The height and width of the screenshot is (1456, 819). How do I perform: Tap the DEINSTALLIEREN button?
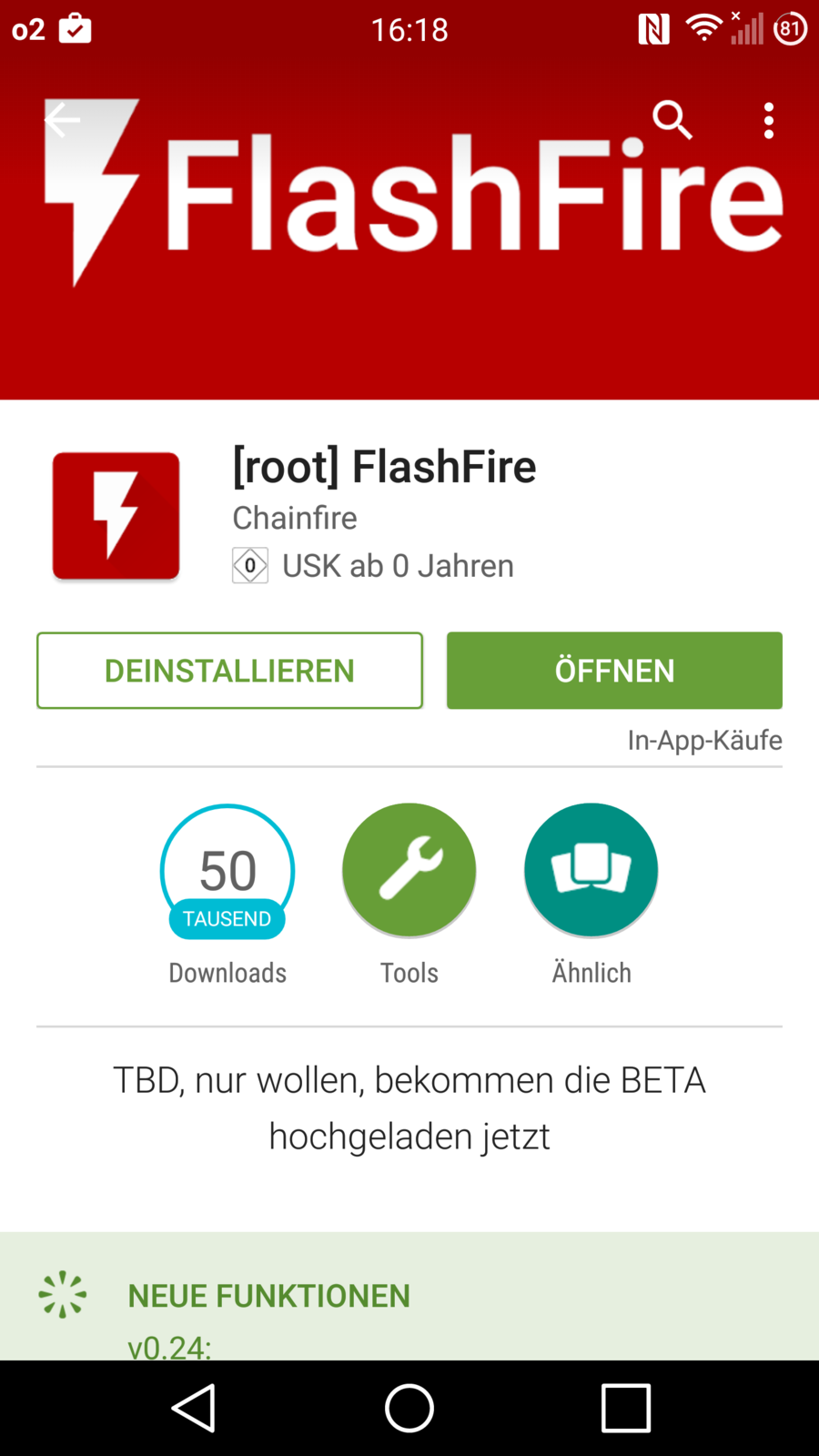229,671
